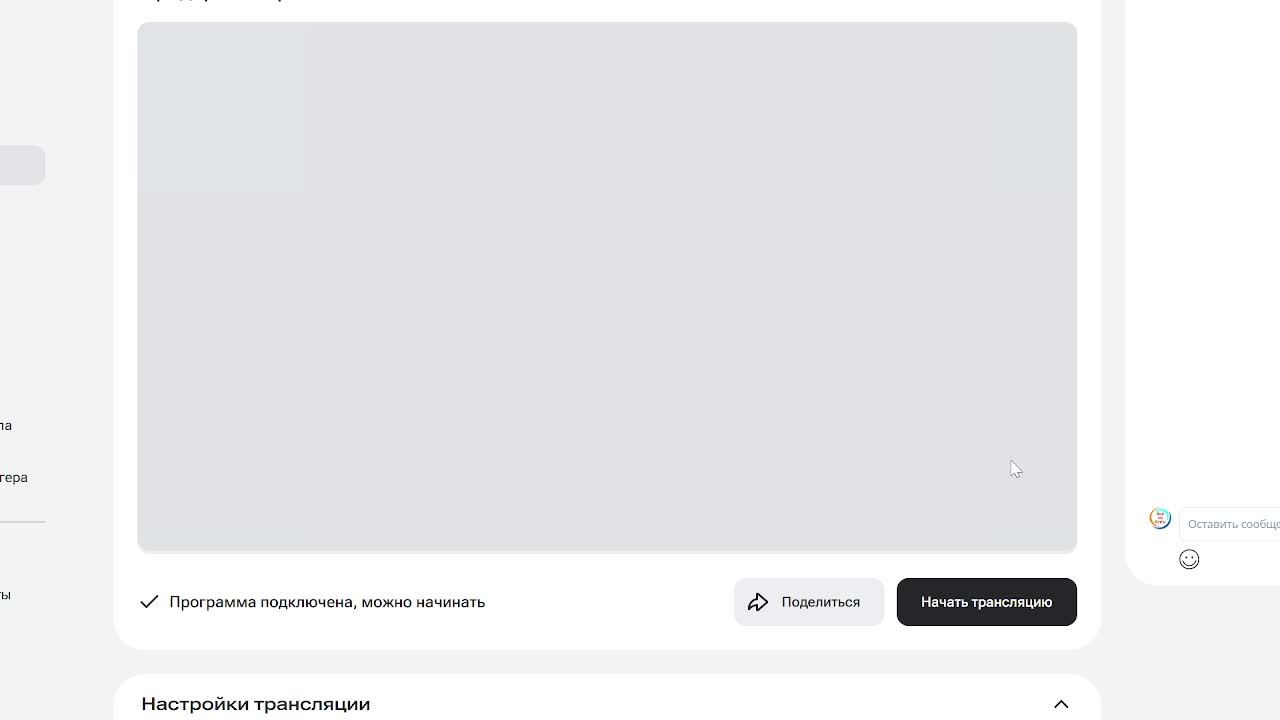The height and width of the screenshot is (720, 1280).
Task: Click the user avatar beside chat input
Action: [1160, 519]
